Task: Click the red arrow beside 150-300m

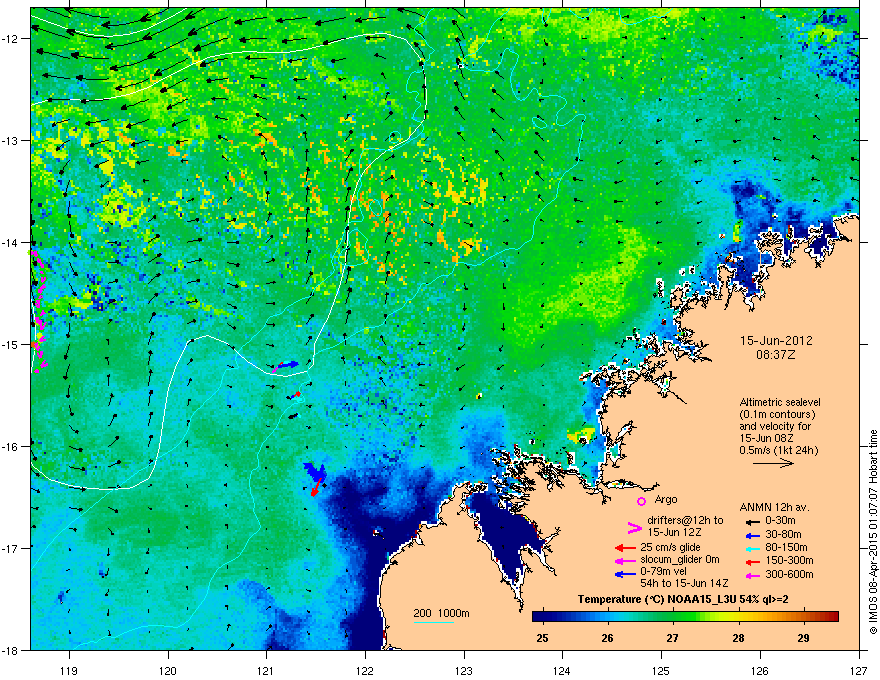Action: tap(752, 561)
